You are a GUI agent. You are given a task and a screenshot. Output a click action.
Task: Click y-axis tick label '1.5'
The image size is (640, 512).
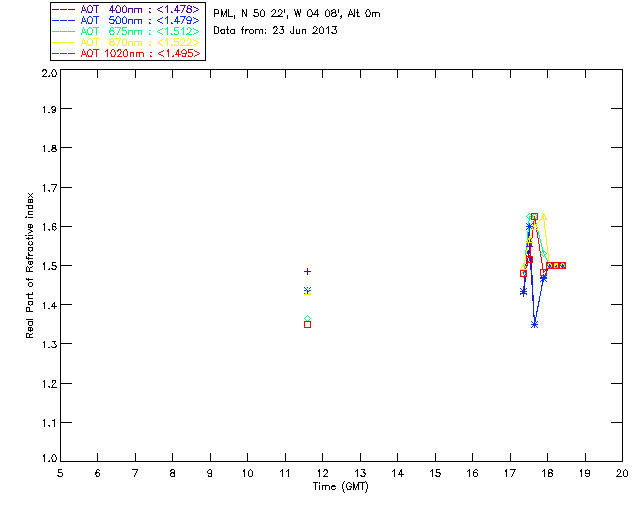[49, 266]
